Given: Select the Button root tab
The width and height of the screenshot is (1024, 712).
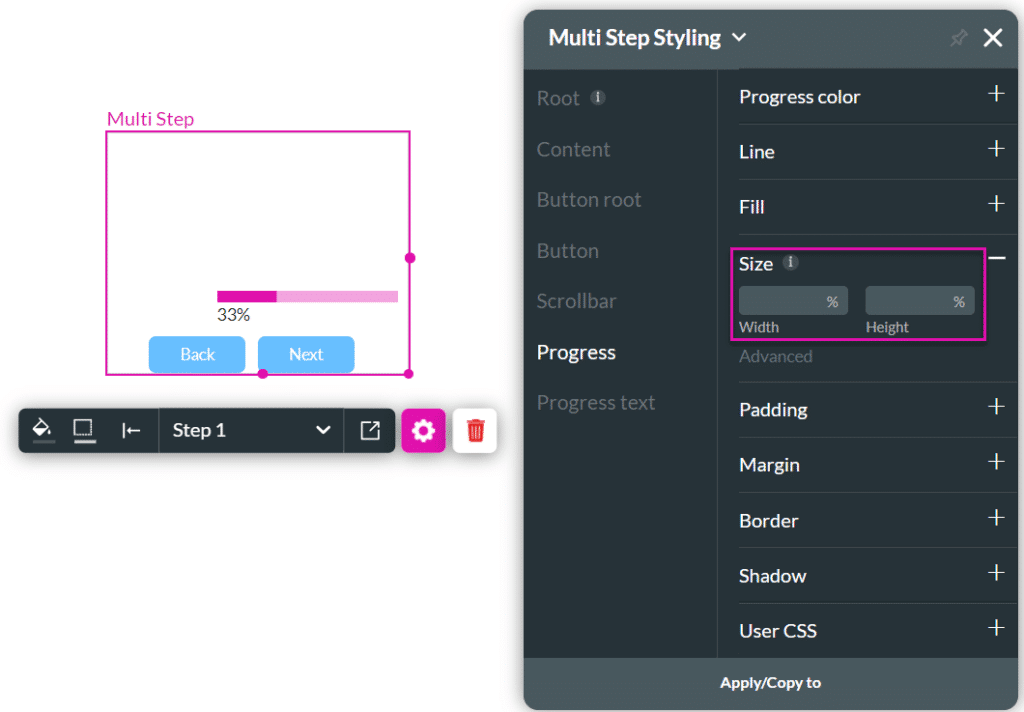Looking at the screenshot, I should 588,200.
